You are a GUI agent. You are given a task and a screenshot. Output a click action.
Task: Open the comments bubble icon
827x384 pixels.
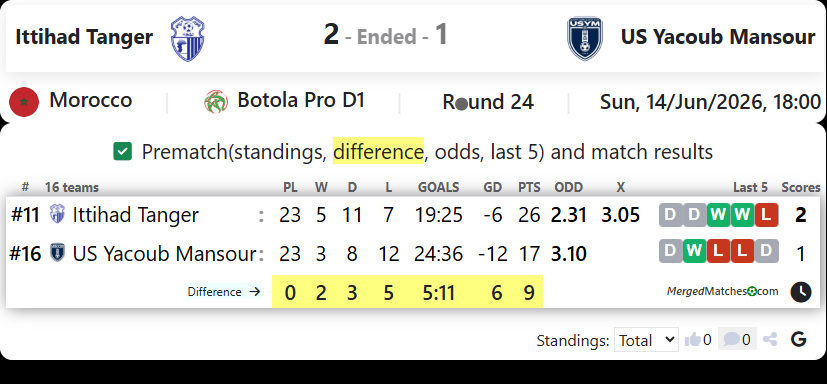(x=731, y=339)
